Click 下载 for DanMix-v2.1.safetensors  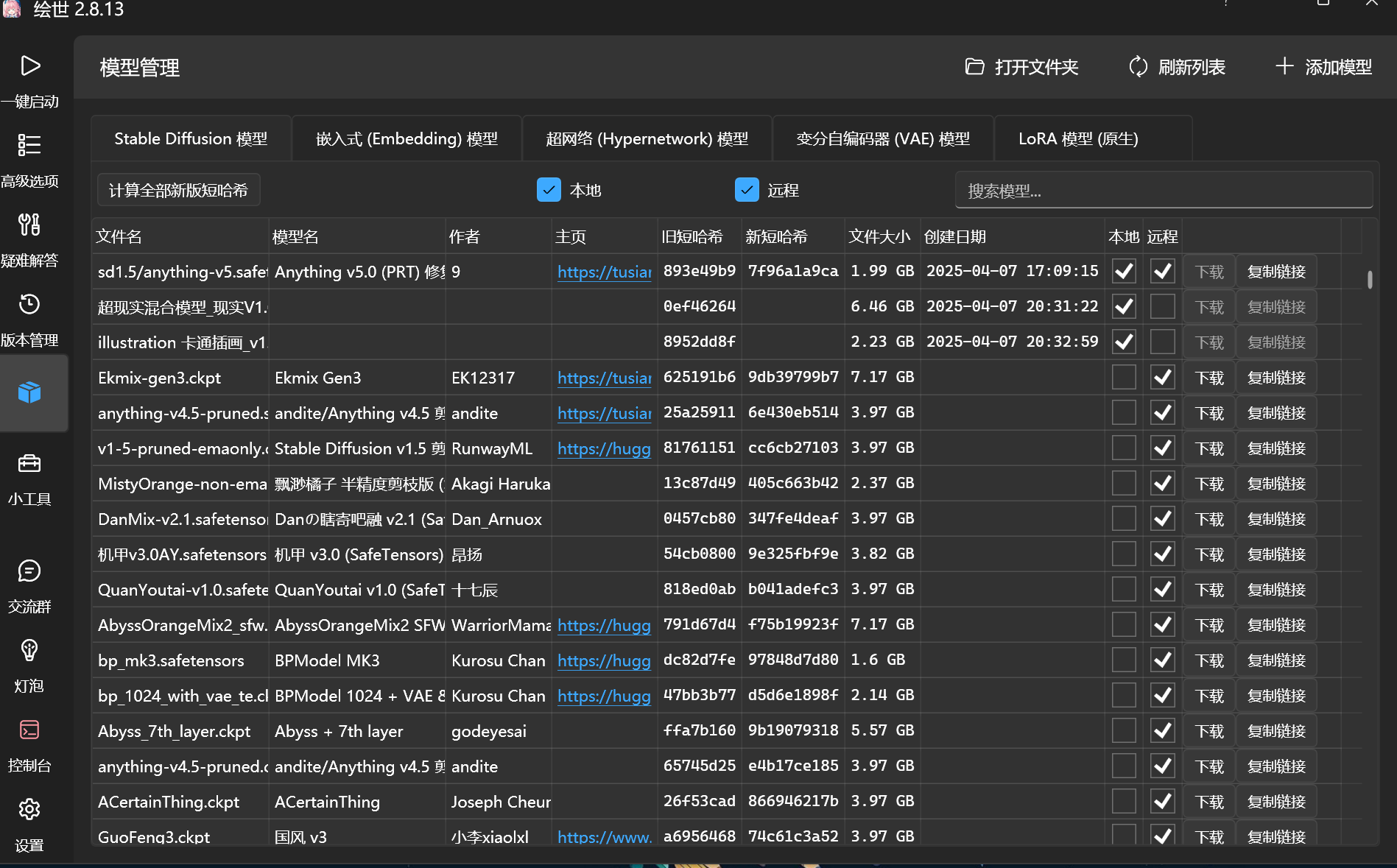click(x=1208, y=519)
